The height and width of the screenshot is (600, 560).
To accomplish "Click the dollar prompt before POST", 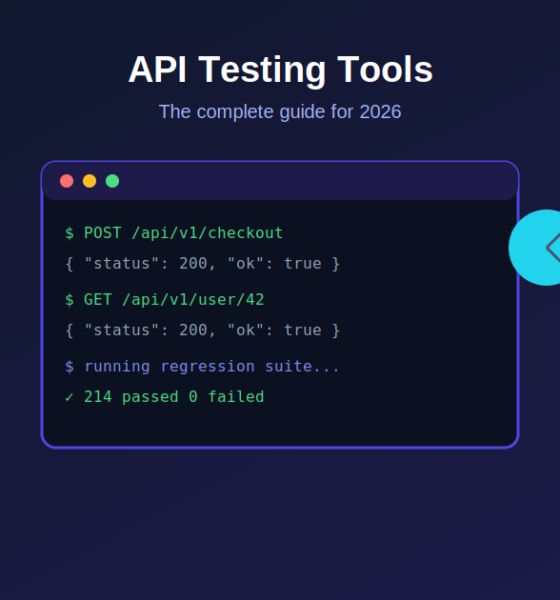I will pos(69,233).
